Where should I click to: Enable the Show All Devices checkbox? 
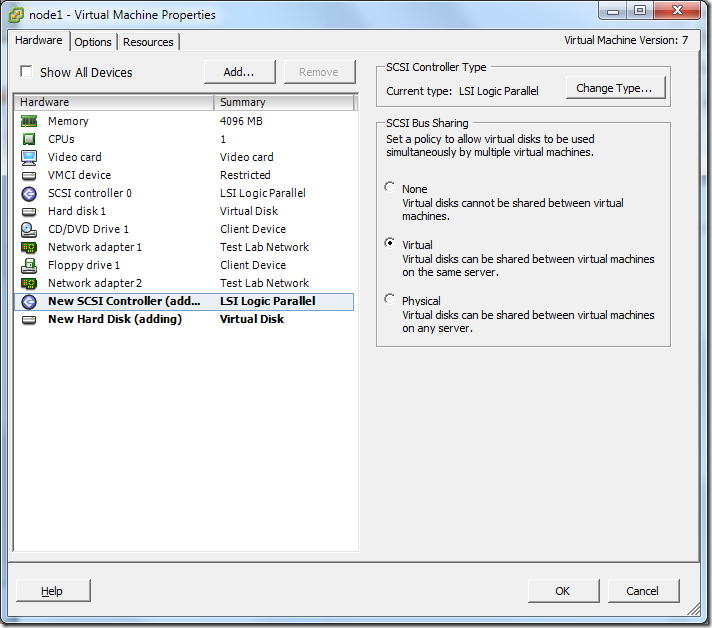pyautogui.click(x=26, y=72)
